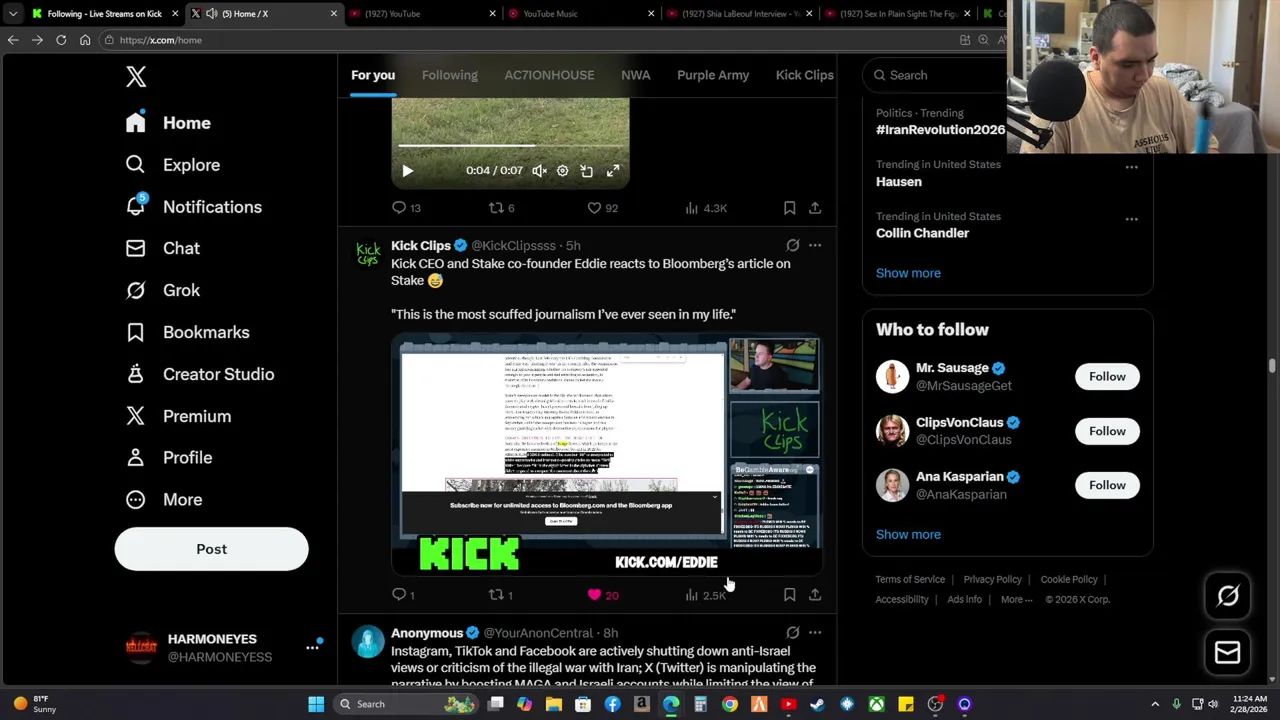
Task: Open Bookmarks in sidebar
Action: (188, 332)
